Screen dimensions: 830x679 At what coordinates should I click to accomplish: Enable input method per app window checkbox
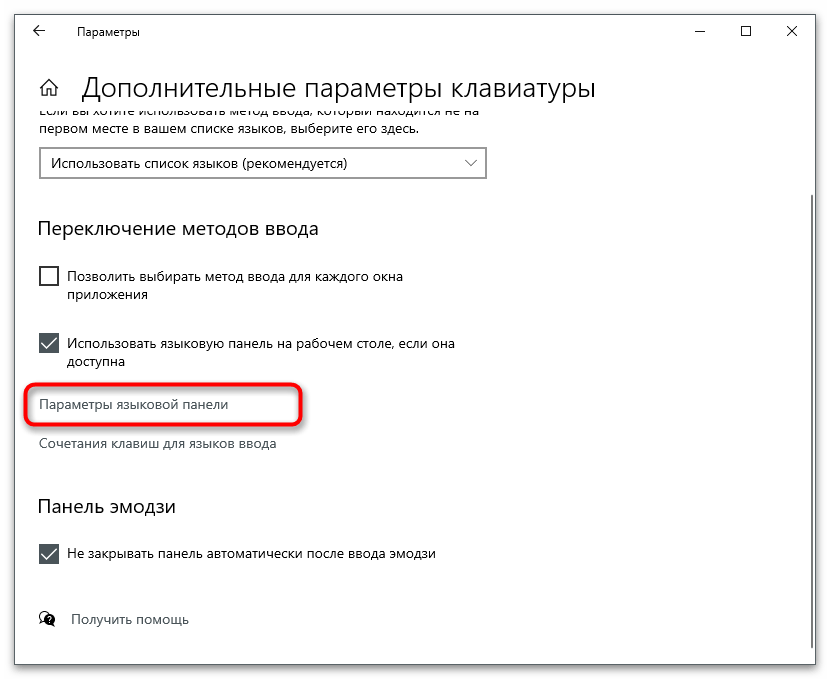pyautogui.click(x=49, y=276)
